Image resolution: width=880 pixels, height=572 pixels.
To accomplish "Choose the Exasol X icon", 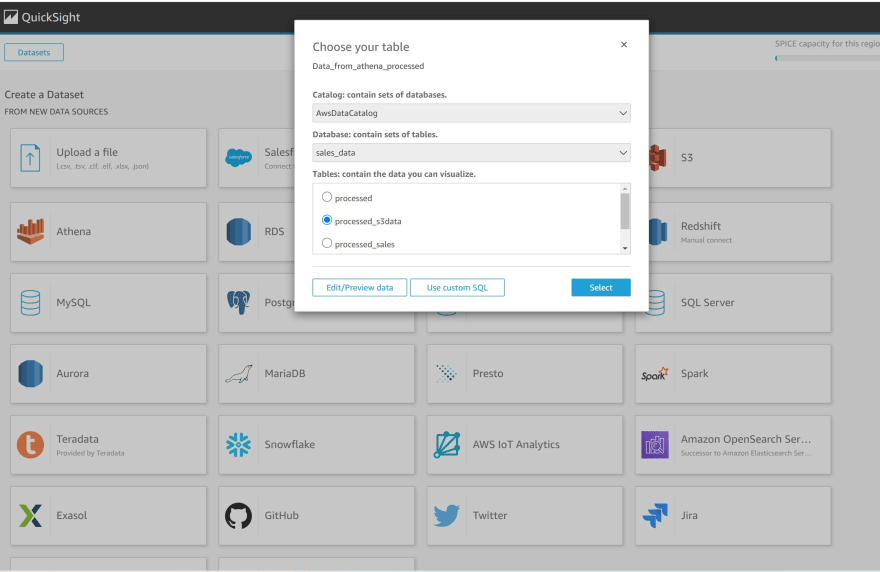I will click(x=30, y=515).
